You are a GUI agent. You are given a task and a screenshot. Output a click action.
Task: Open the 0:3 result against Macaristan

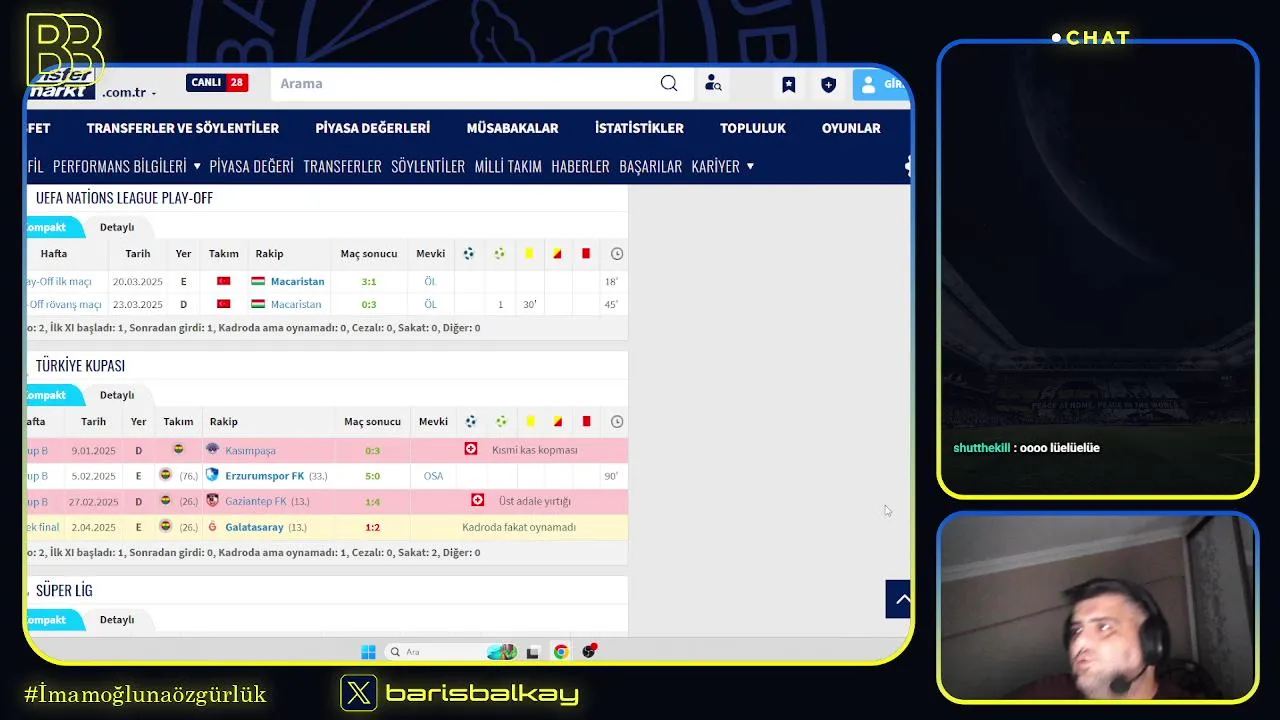point(369,305)
